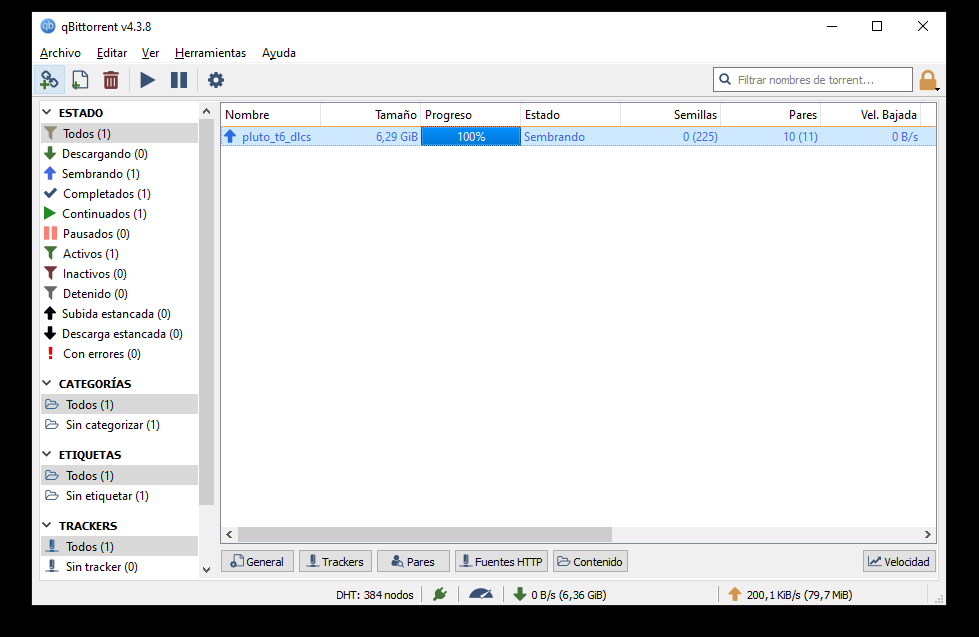Filter by Completados (1)
This screenshot has height=637, width=979.
[x=119, y=194]
